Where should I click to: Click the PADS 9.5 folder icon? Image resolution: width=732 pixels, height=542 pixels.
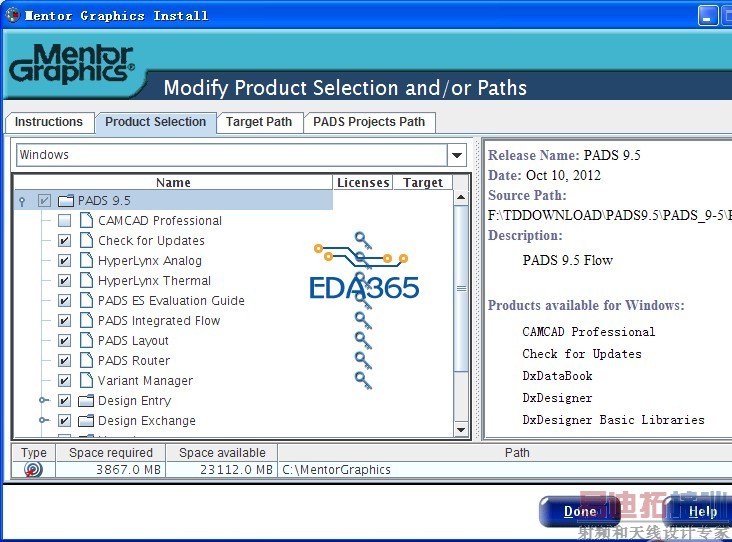(66, 201)
